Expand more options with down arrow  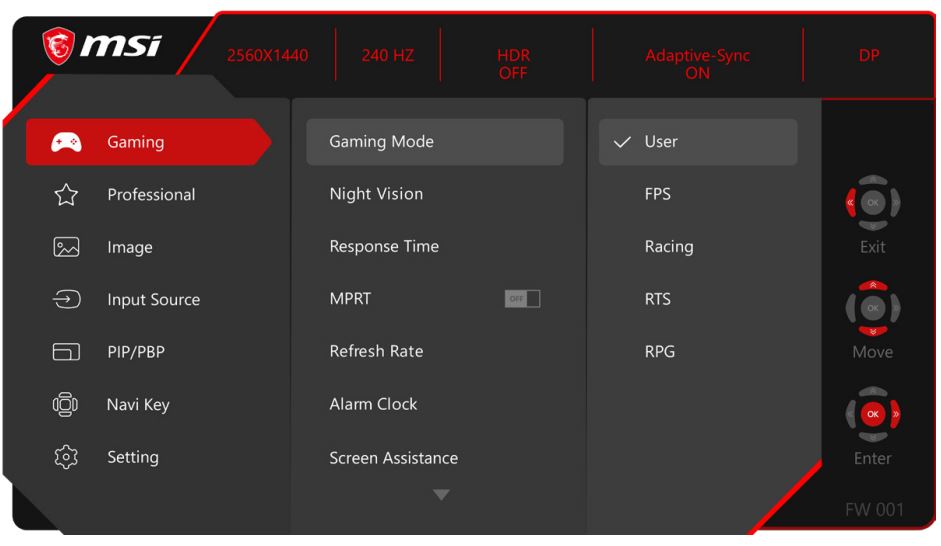(441, 494)
